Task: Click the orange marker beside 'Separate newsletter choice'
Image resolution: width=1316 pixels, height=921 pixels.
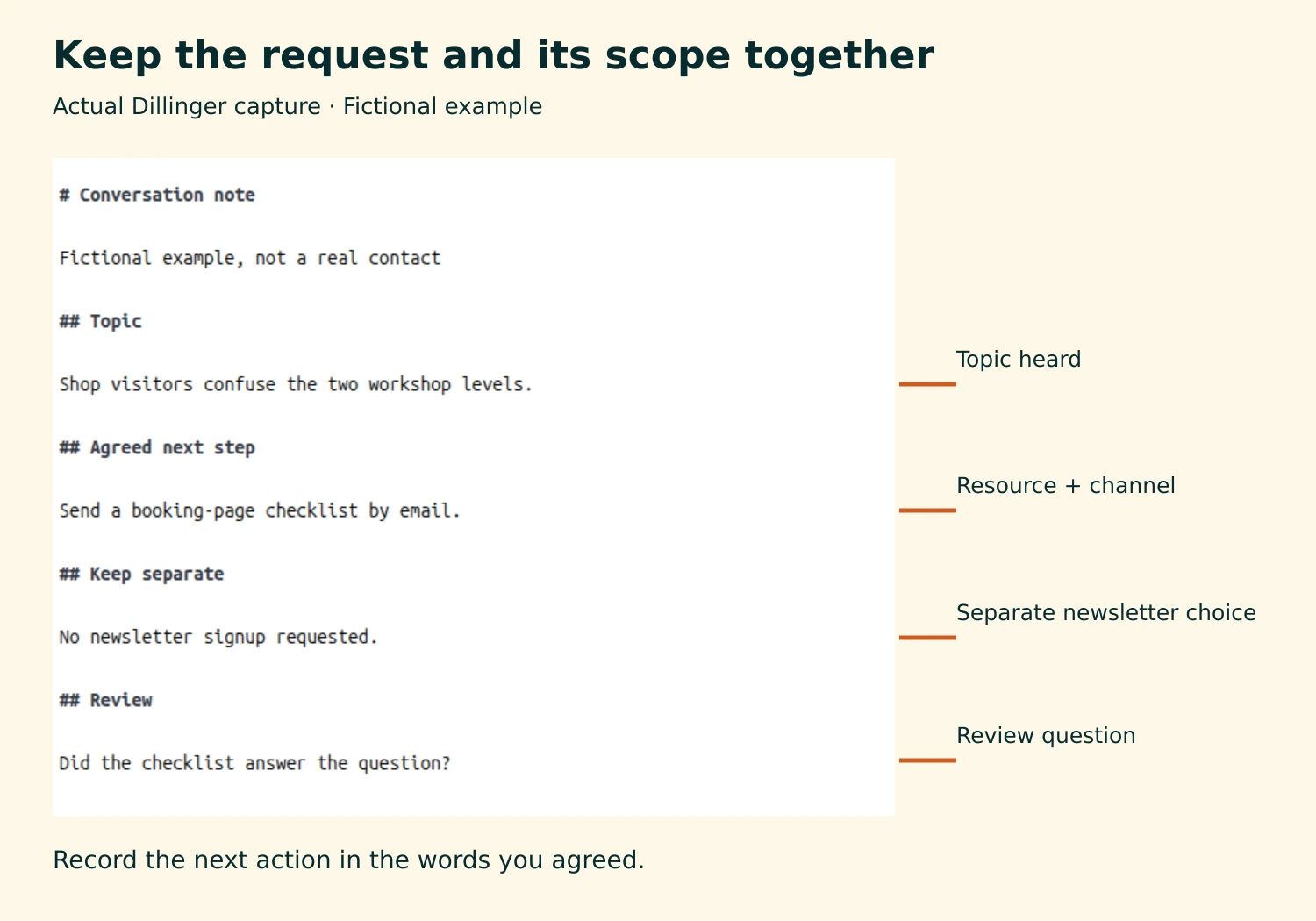Action: pyautogui.click(x=927, y=638)
